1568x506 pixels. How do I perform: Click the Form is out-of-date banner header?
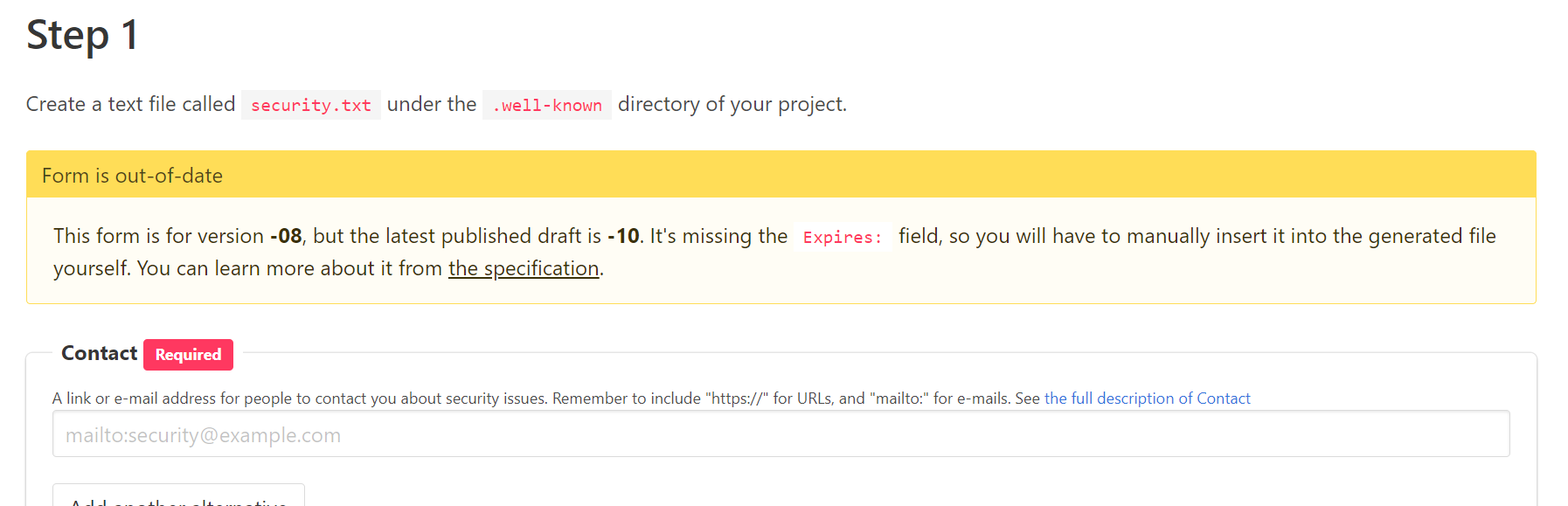tap(781, 175)
